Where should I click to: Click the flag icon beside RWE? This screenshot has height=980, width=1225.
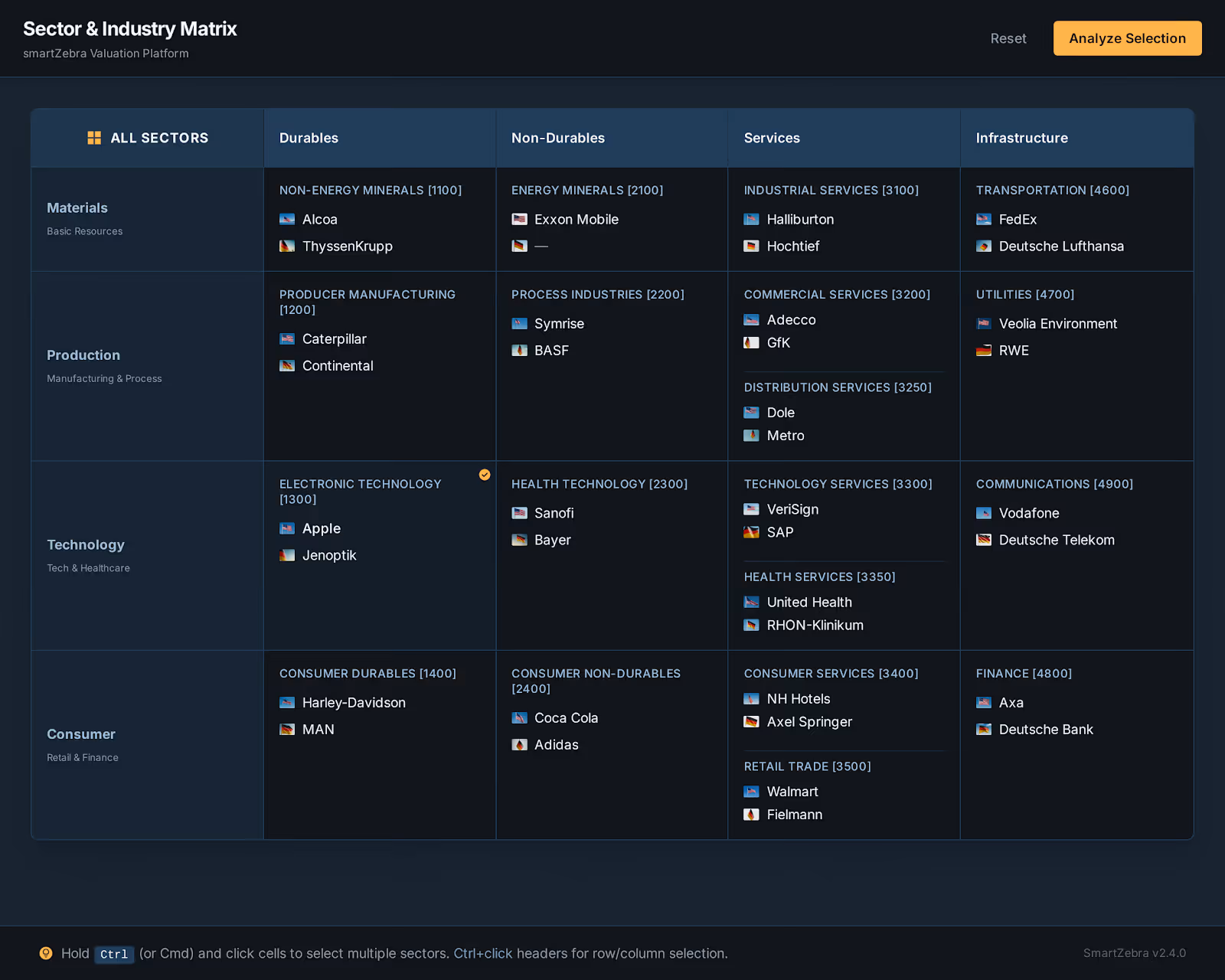(984, 351)
